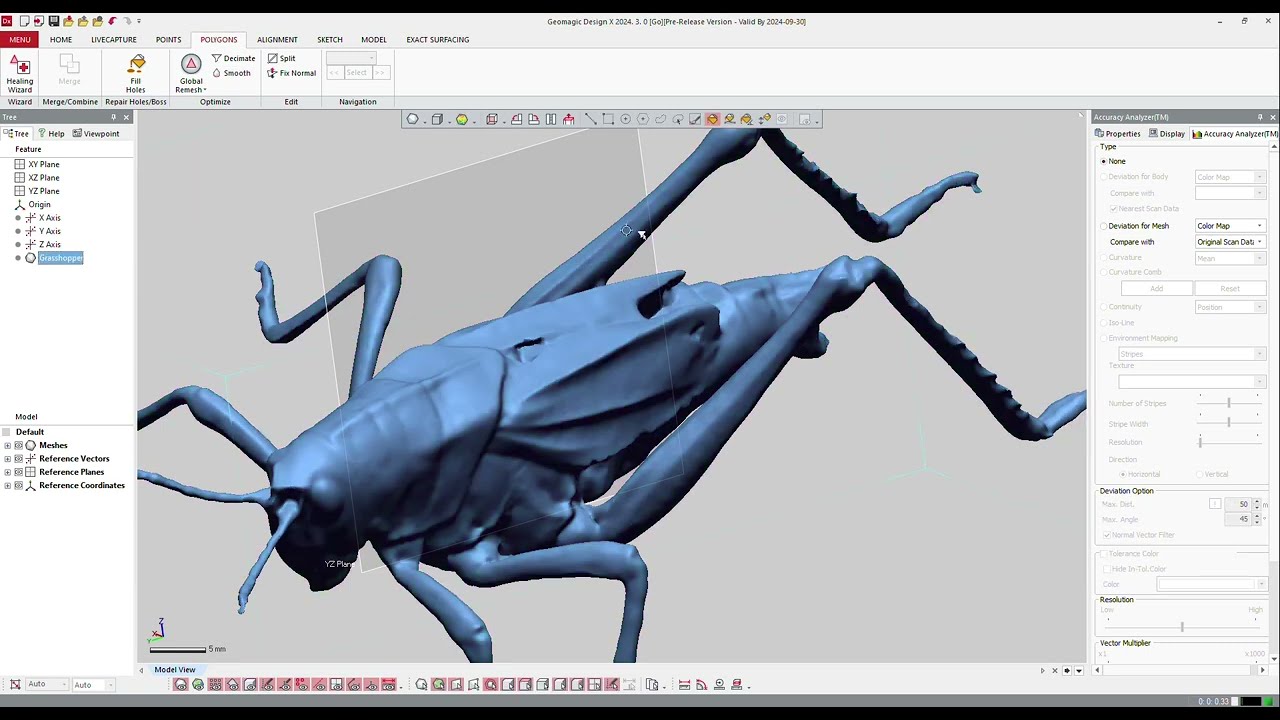
Task: Click the section view icon in viewport toolbar
Action: (x=551, y=119)
